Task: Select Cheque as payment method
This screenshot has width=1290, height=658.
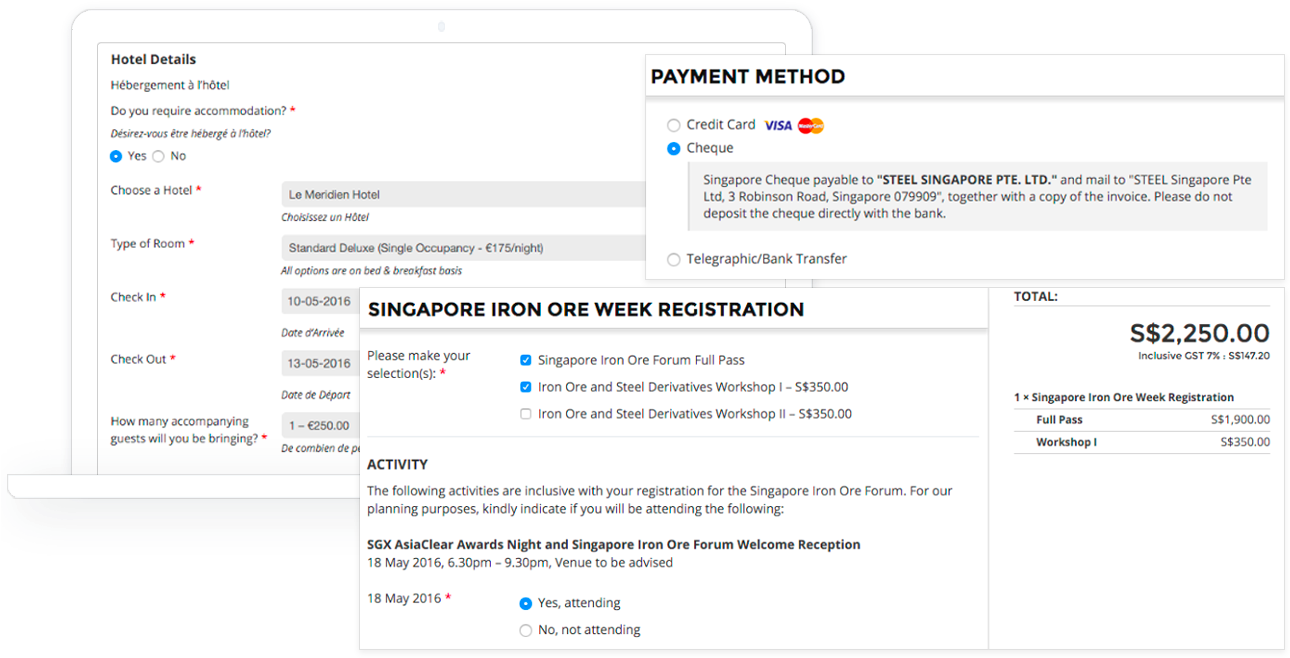Action: tap(674, 147)
